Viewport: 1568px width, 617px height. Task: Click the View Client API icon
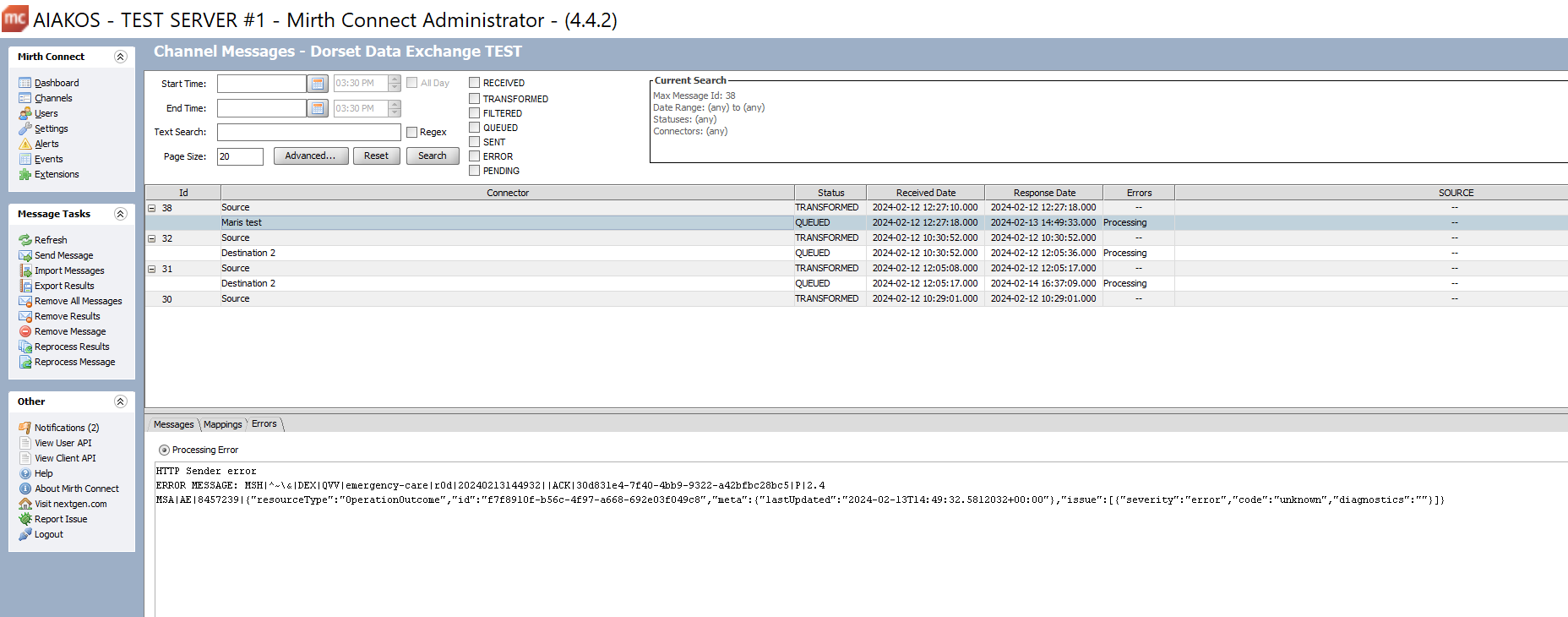coord(25,458)
